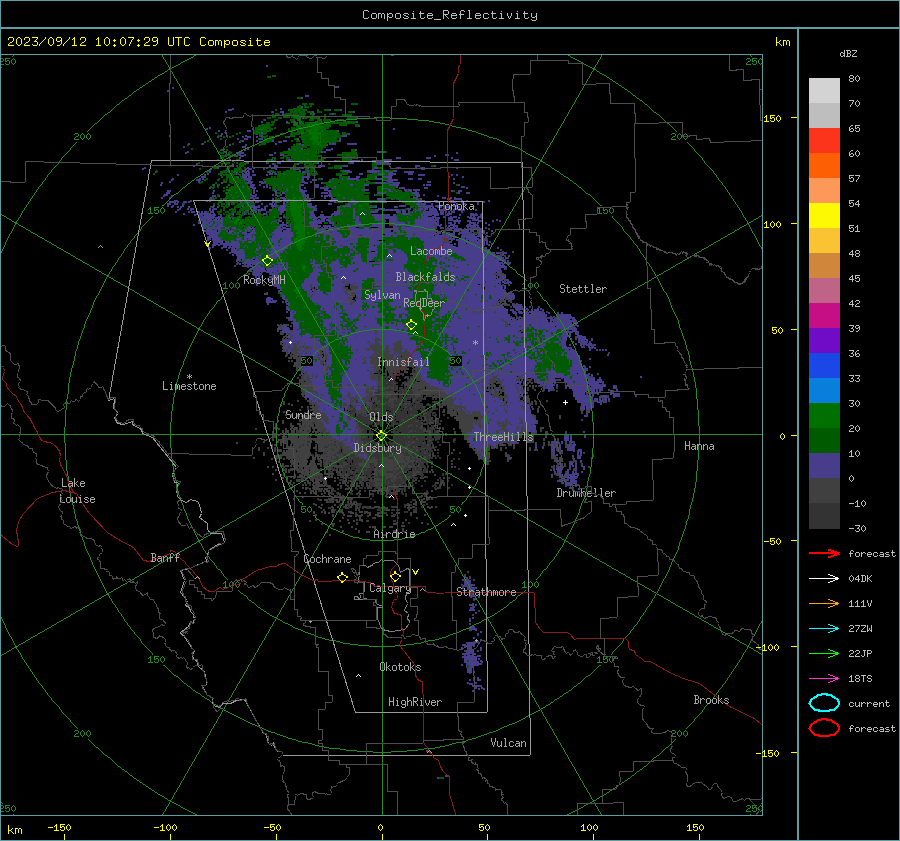The height and width of the screenshot is (841, 900).
Task: Click the Didsbury map label
Action: [x=378, y=448]
